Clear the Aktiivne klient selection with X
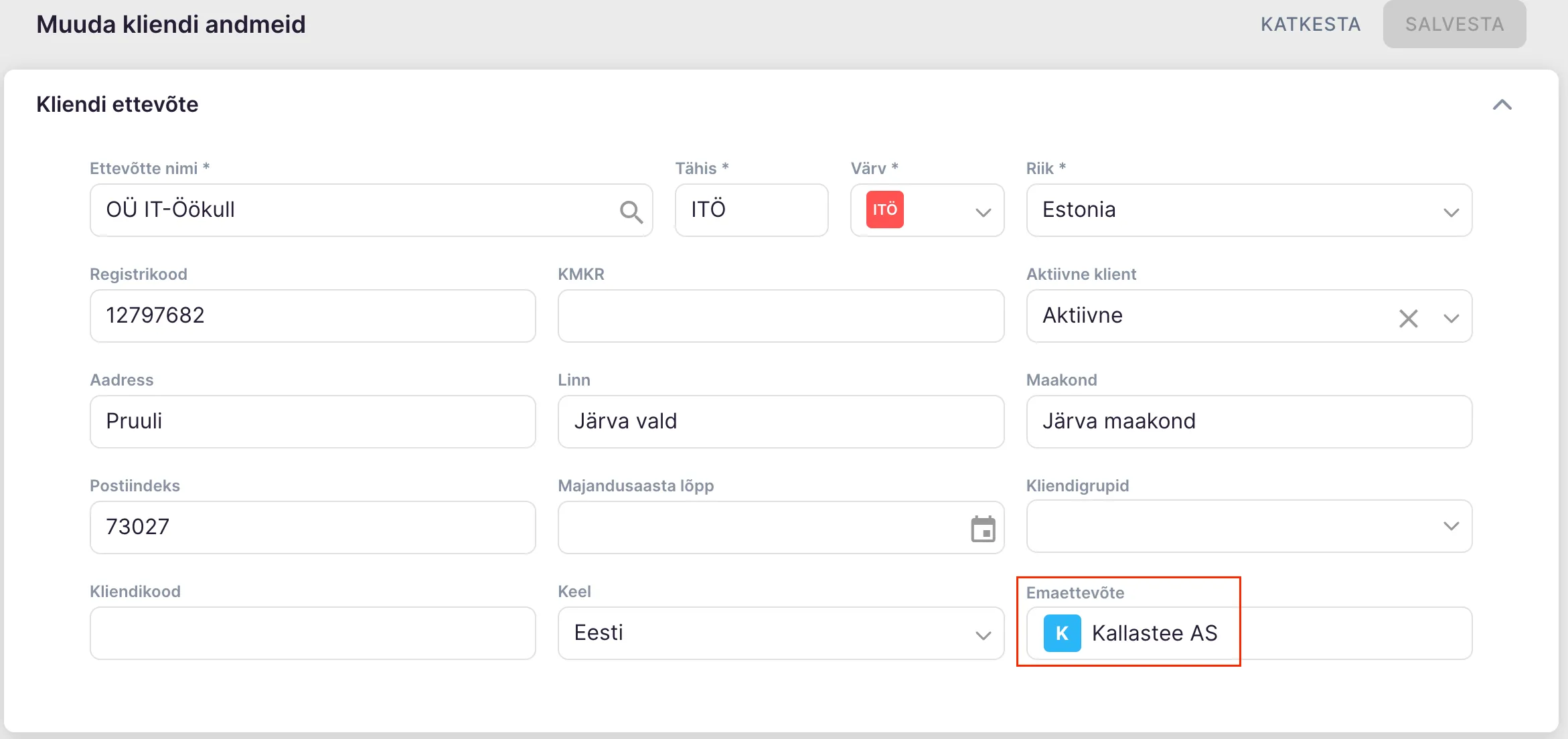 pyautogui.click(x=1408, y=317)
